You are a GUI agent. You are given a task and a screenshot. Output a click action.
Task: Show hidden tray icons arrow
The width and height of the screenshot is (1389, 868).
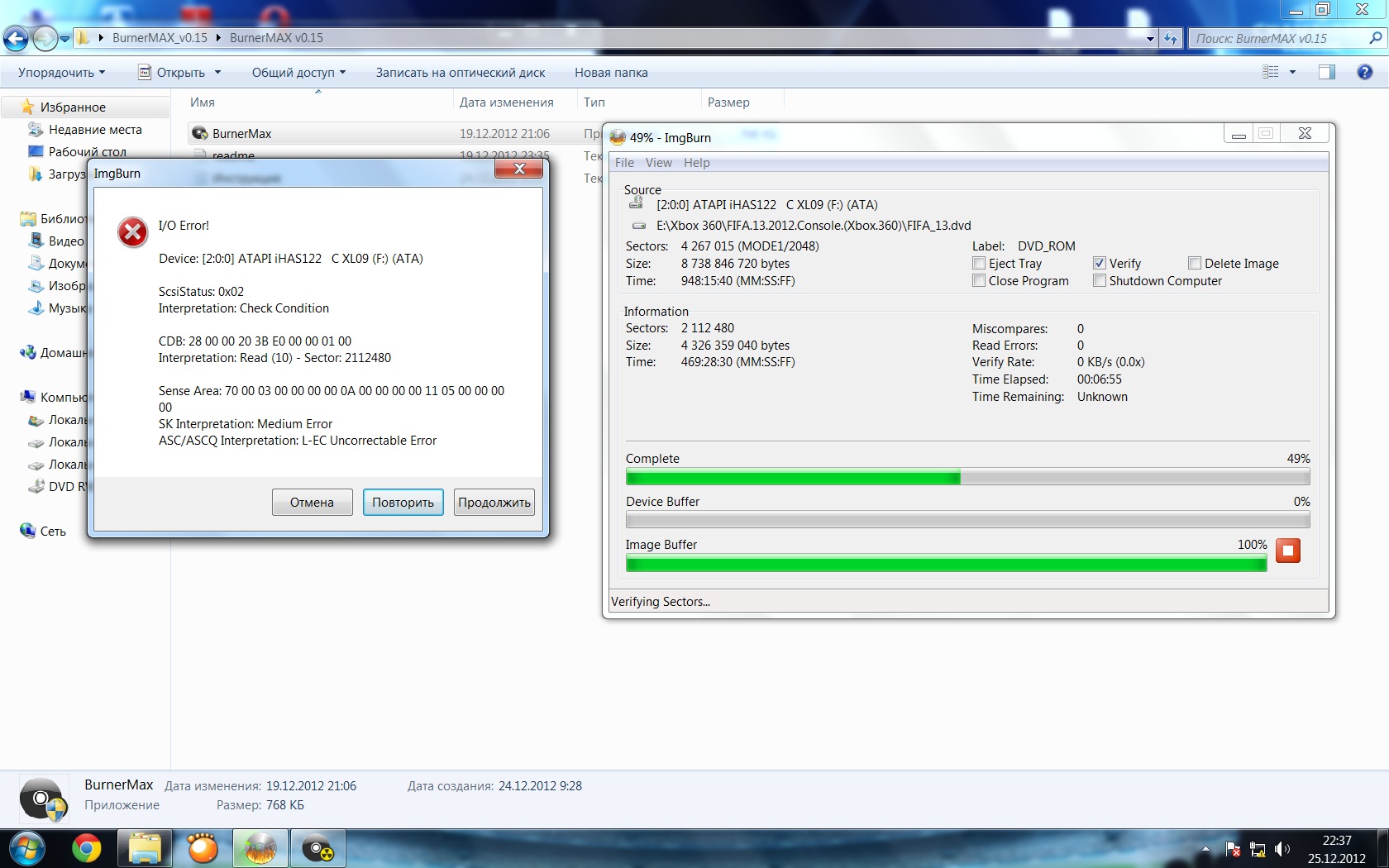[x=1205, y=849]
